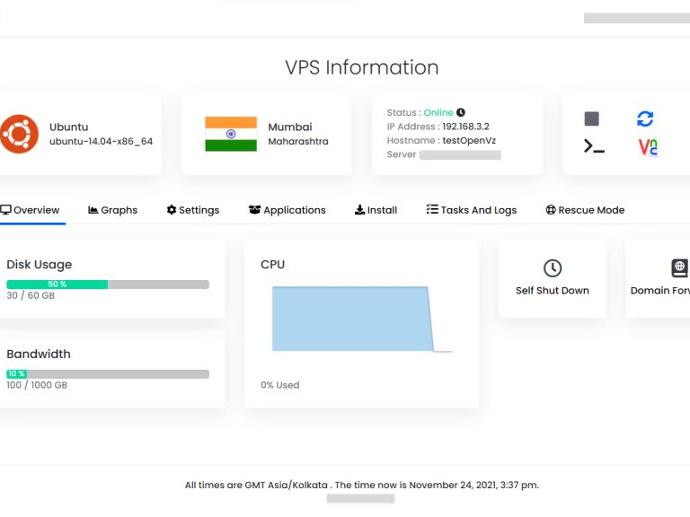
Task: Open the Tasks And Logs tab
Action: pos(471,210)
